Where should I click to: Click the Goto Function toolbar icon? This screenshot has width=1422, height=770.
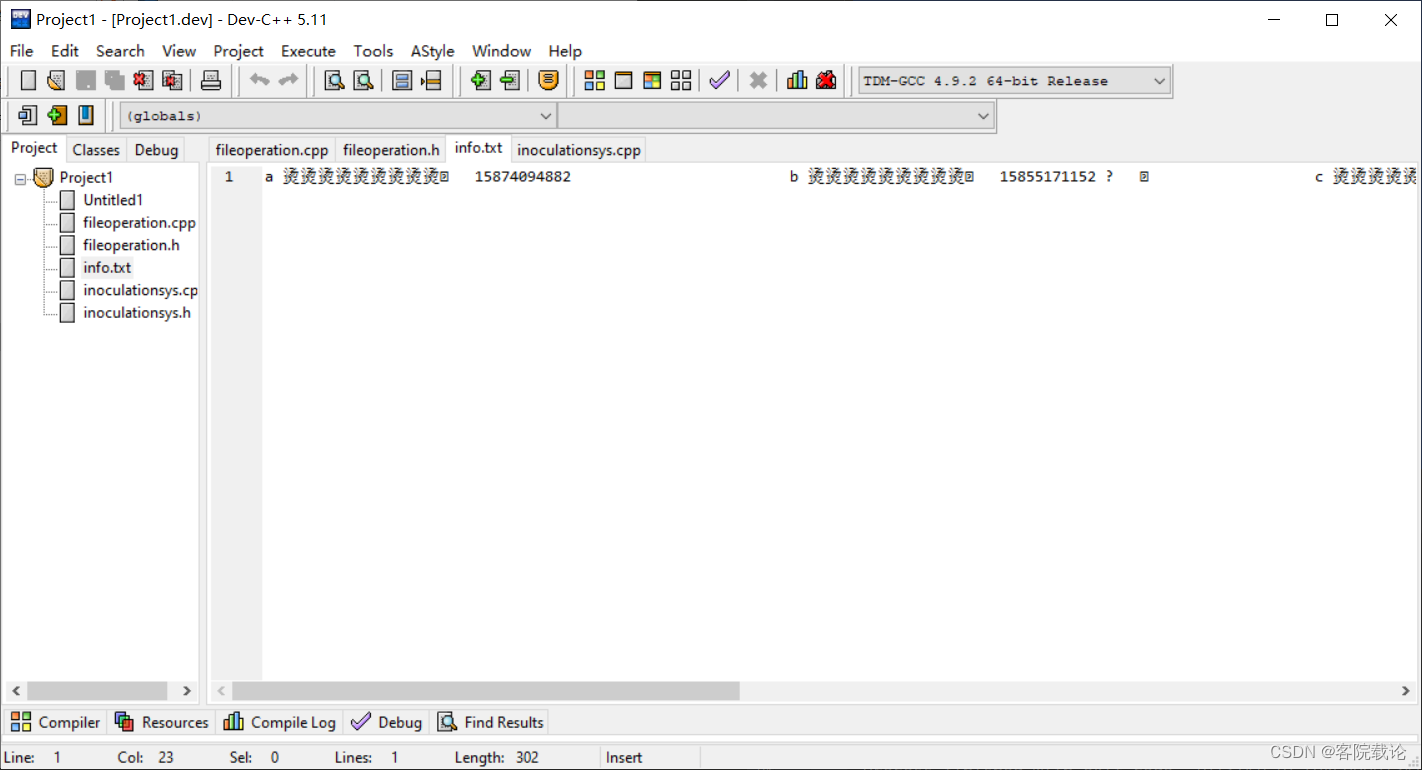tap(402, 80)
